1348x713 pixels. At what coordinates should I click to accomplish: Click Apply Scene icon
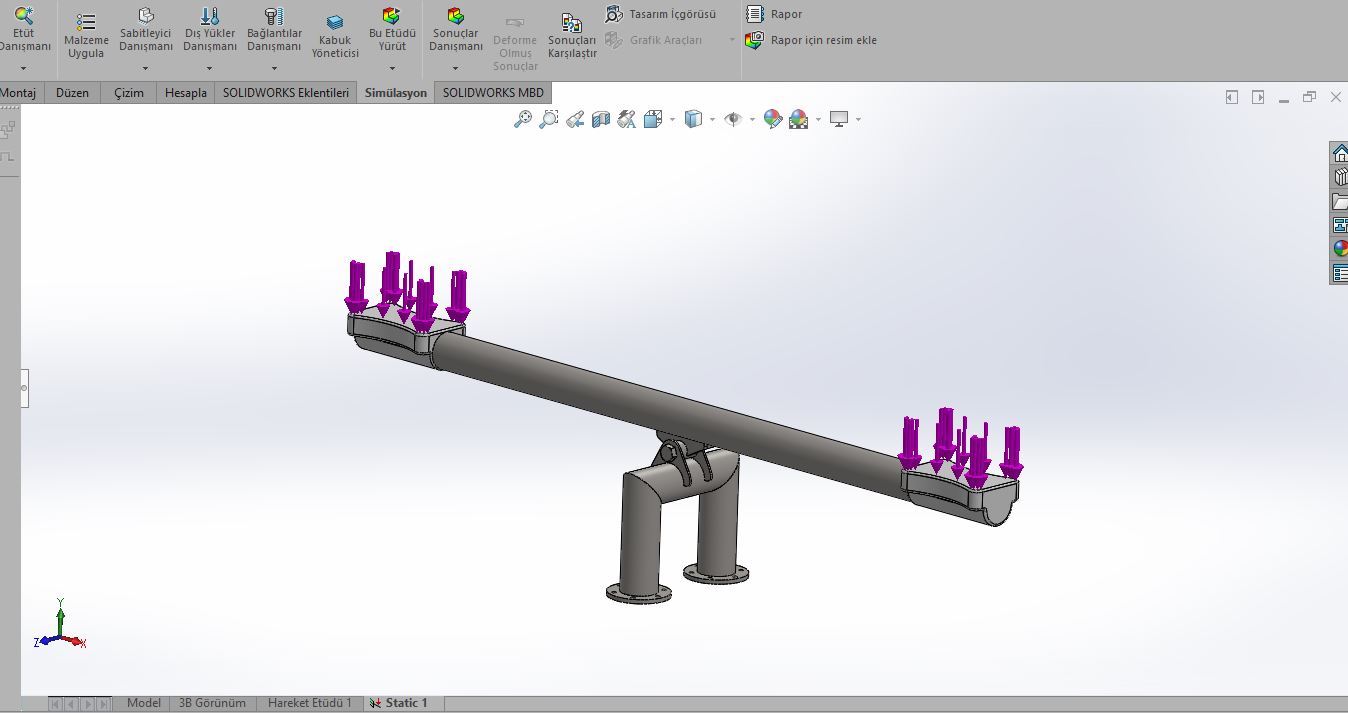pyautogui.click(x=798, y=119)
